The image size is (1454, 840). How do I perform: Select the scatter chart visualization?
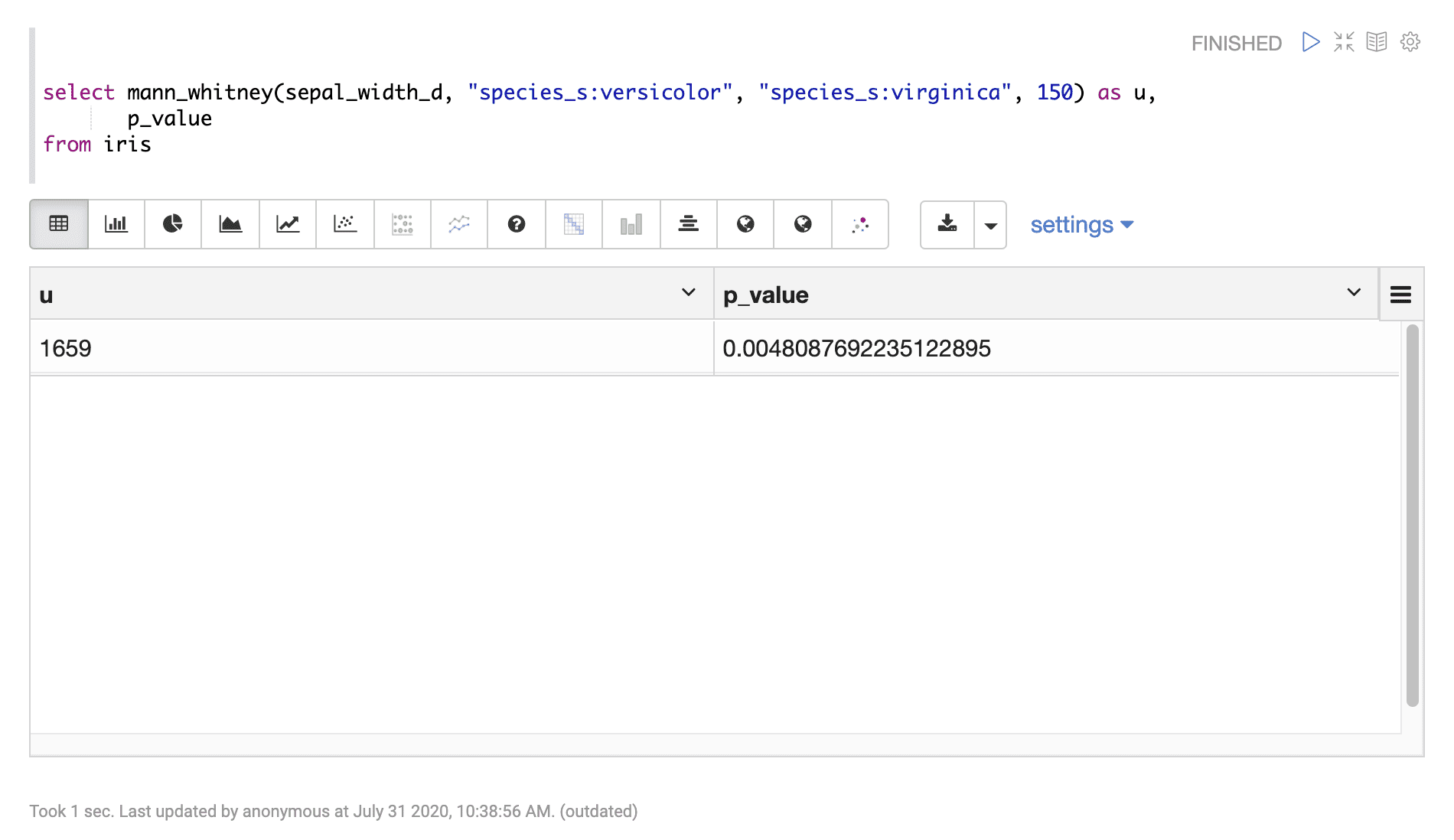[345, 224]
